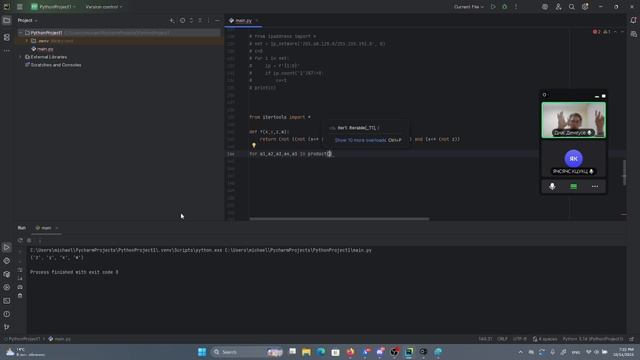Open the Project view mode dropdown
Viewport: 640px width, 360px height.
27,20
